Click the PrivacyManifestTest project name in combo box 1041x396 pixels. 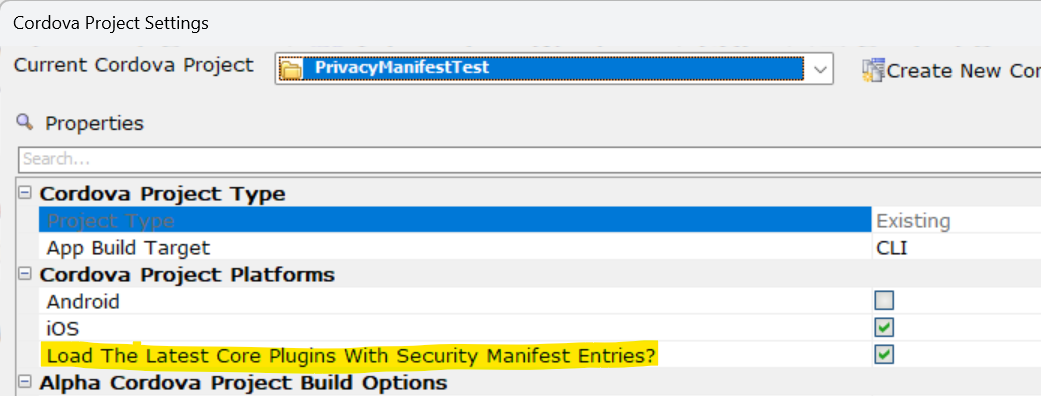[x=402, y=68]
